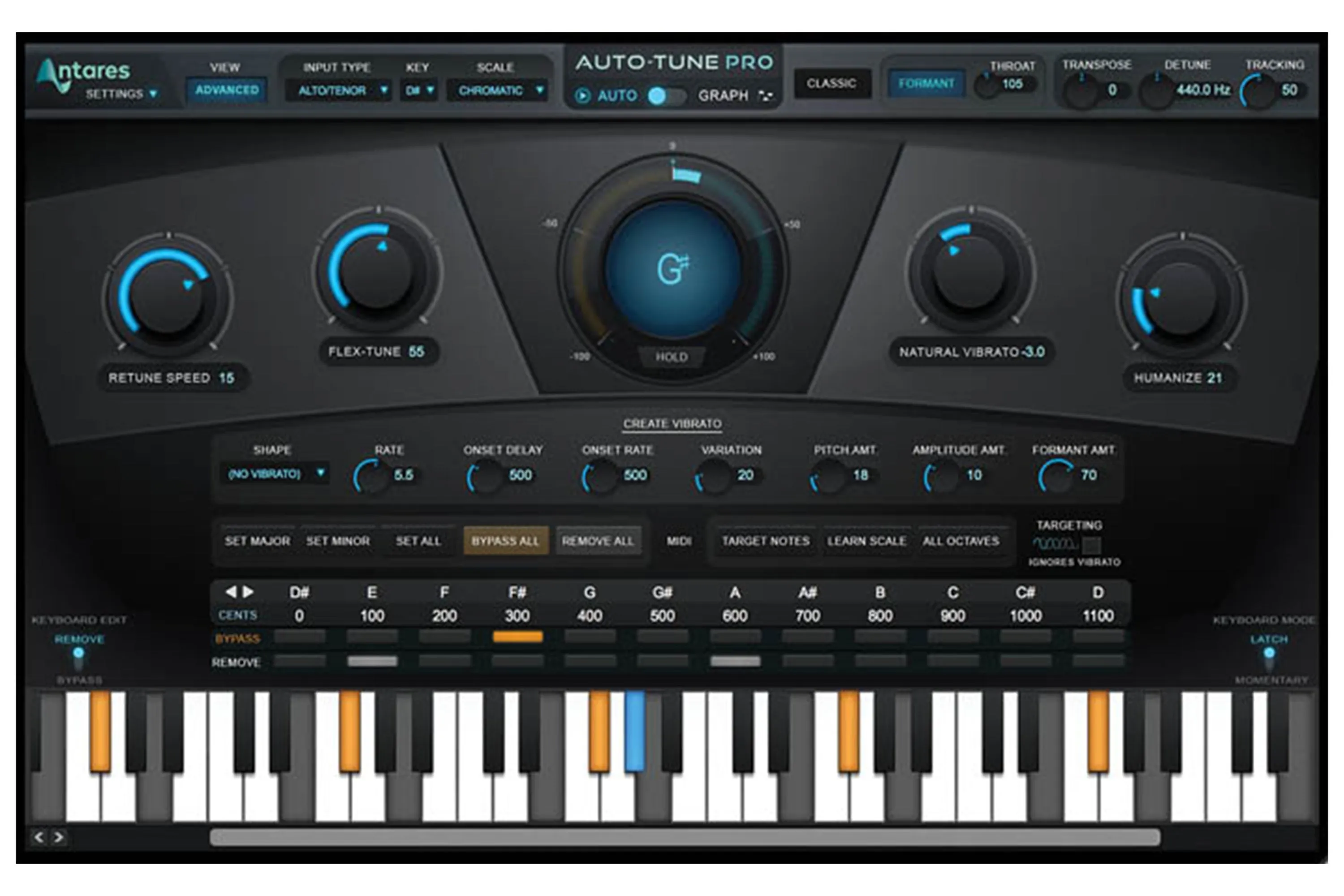Click the Humanize value 21
The image size is (1344, 896).
tap(1214, 378)
